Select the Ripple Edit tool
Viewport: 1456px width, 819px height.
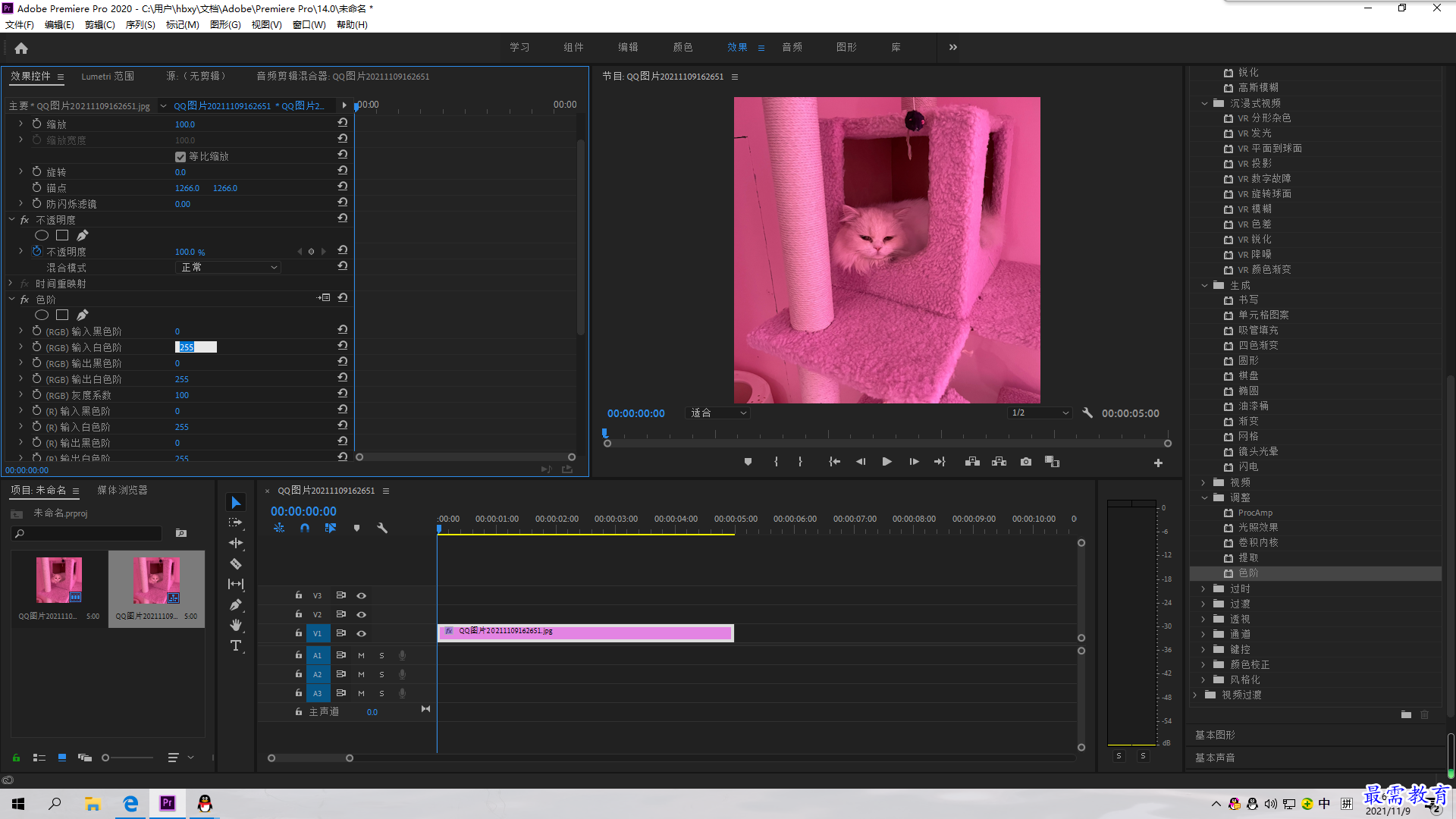[x=236, y=543]
